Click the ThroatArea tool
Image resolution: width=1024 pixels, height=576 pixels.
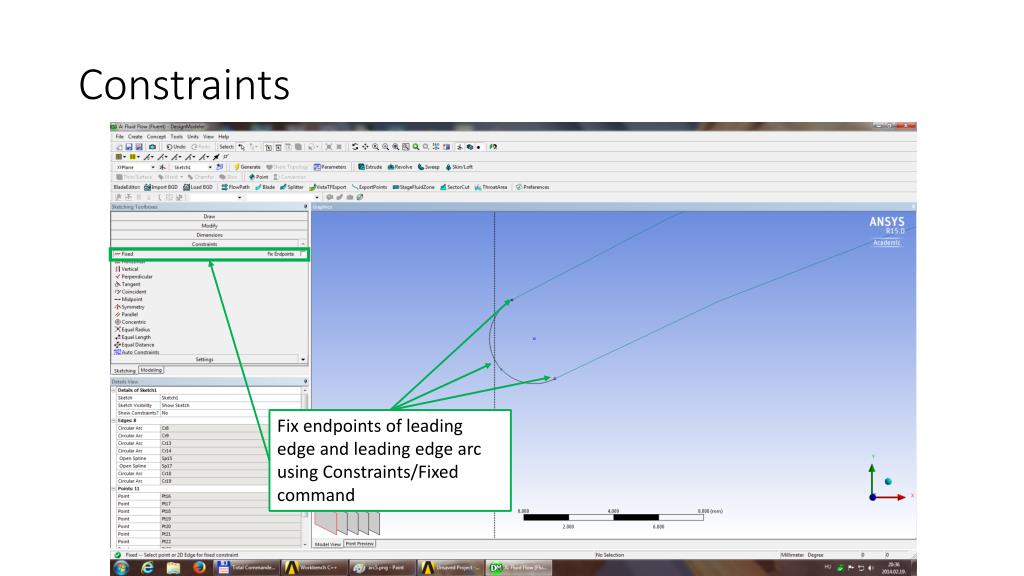pos(490,187)
